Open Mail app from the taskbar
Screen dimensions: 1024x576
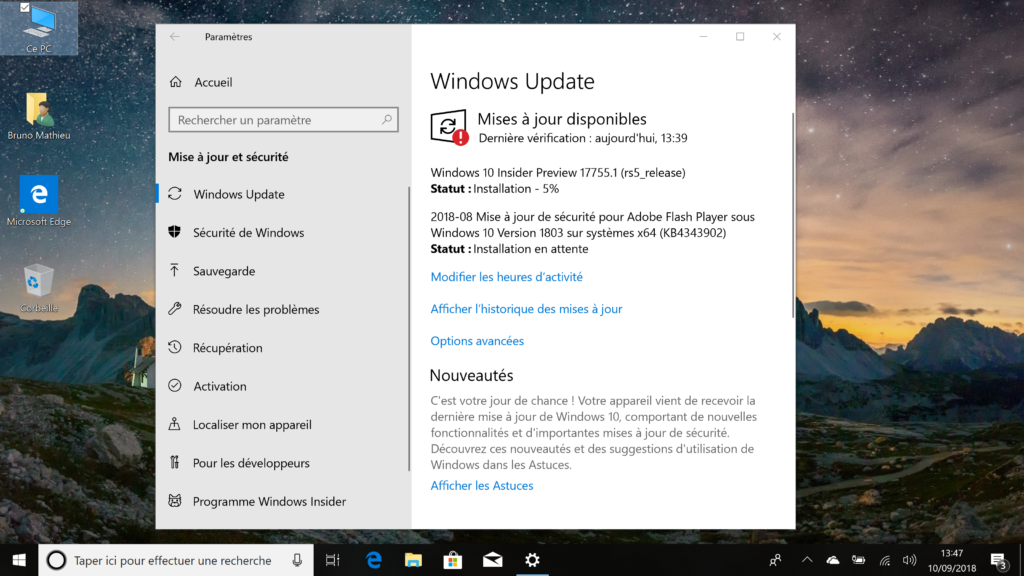pyautogui.click(x=492, y=560)
